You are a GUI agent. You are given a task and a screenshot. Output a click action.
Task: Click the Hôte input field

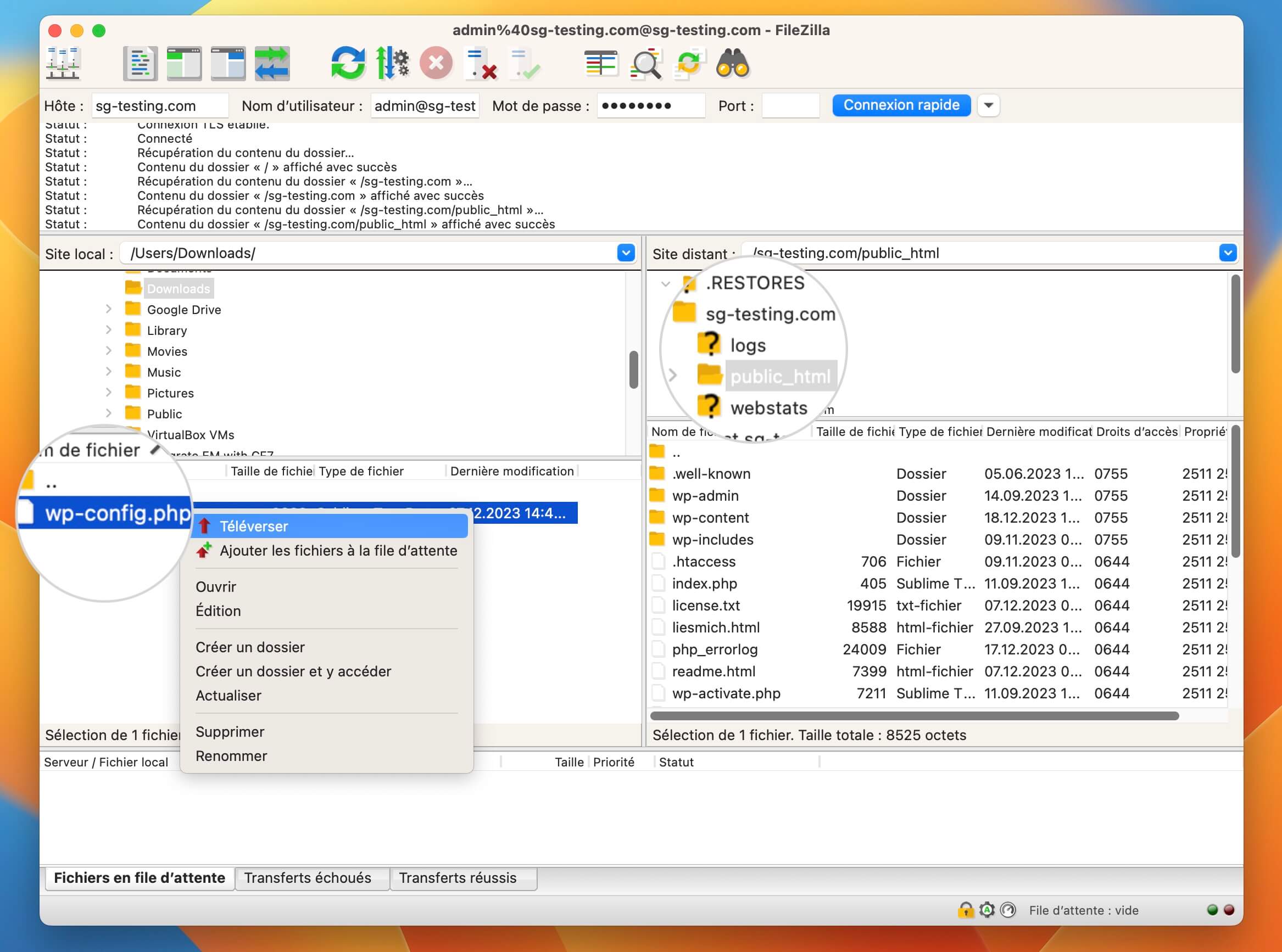160,105
